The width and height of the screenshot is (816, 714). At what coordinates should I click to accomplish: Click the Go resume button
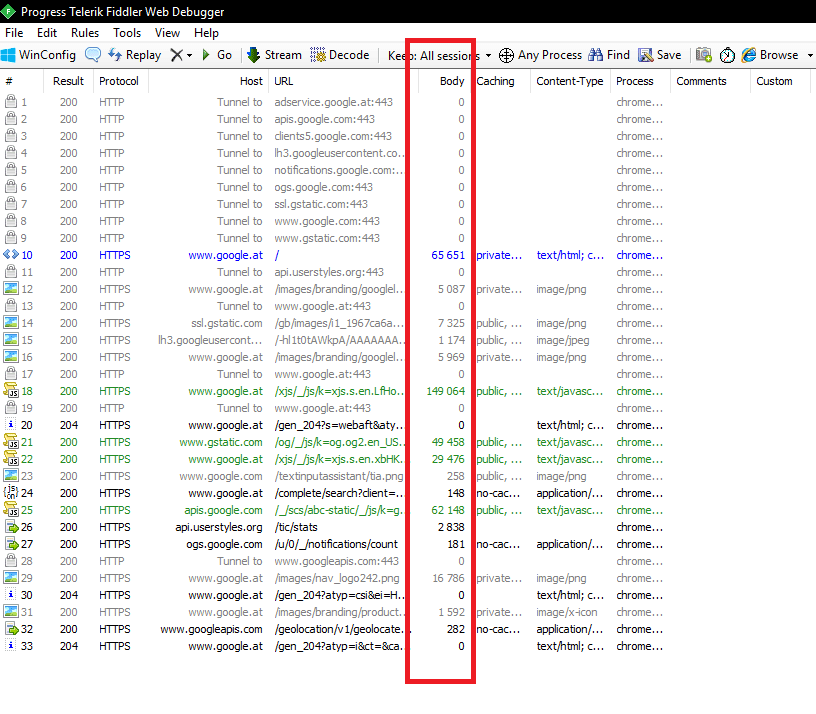pos(216,55)
